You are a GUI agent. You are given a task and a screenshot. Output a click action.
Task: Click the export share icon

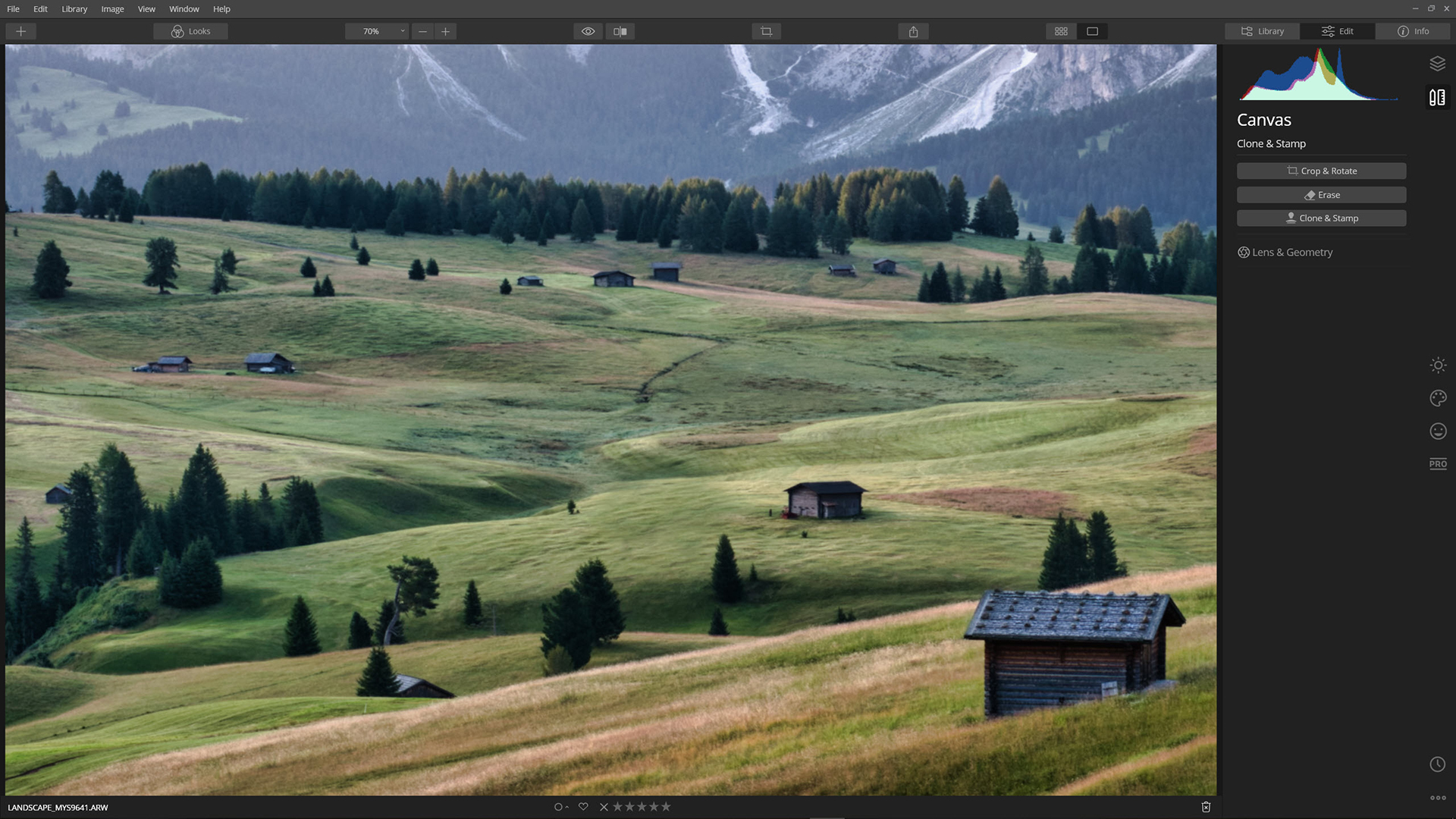[x=914, y=31]
